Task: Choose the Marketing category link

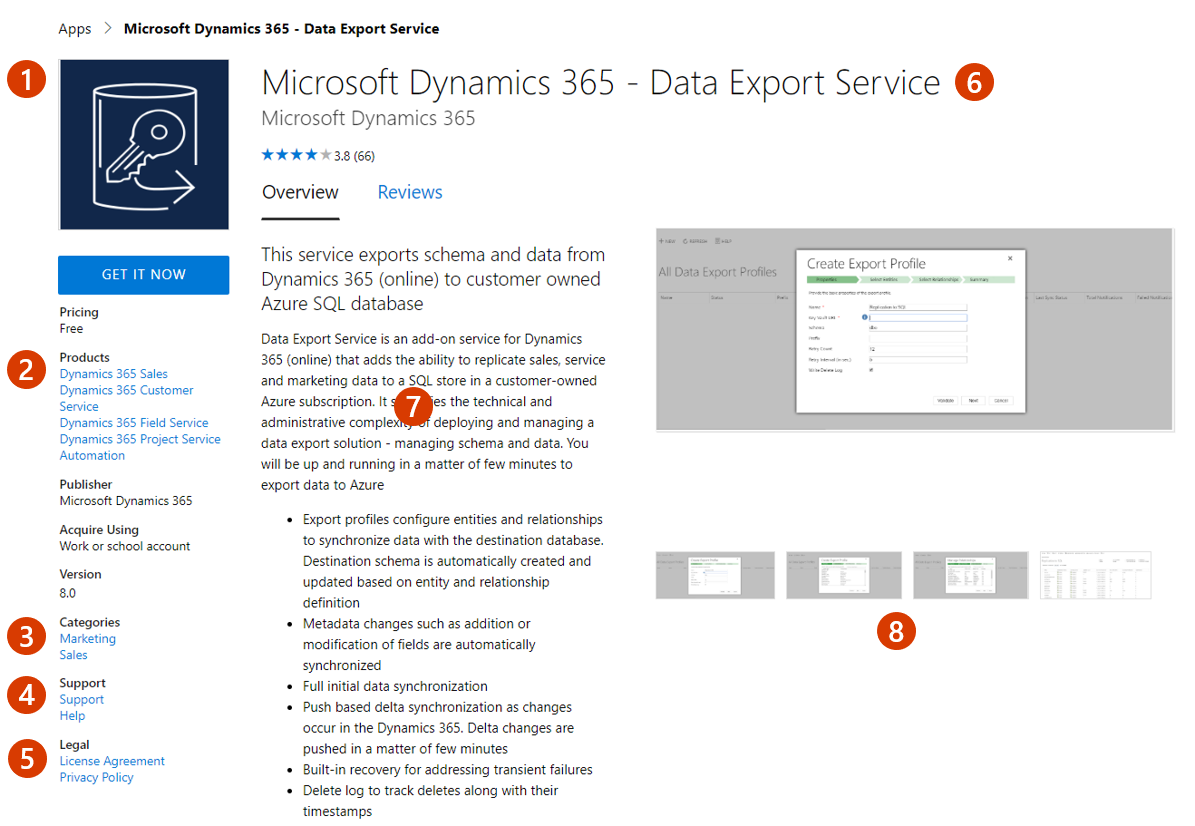Action: pos(88,639)
